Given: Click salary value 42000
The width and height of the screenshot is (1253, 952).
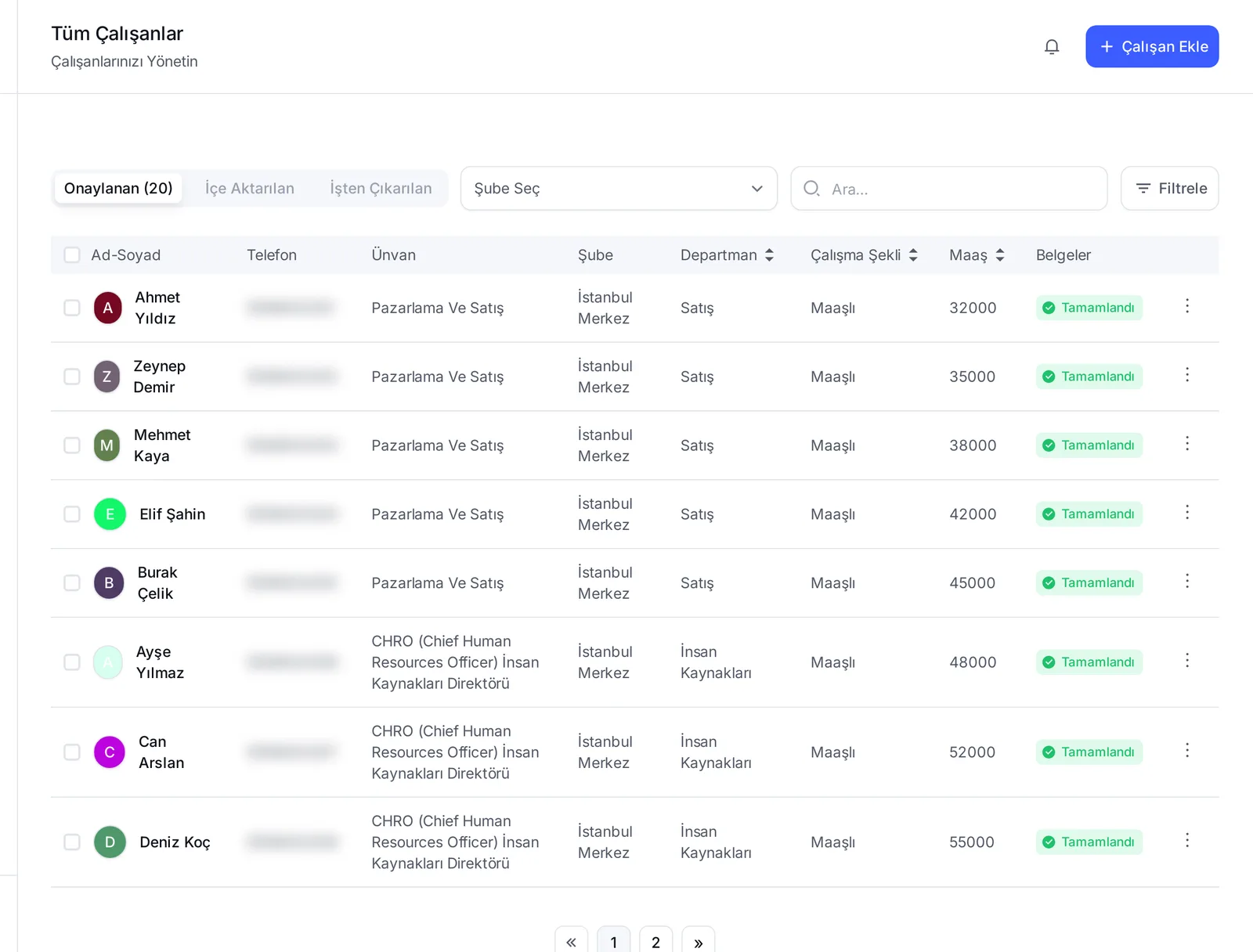Looking at the screenshot, I should tap(973, 514).
